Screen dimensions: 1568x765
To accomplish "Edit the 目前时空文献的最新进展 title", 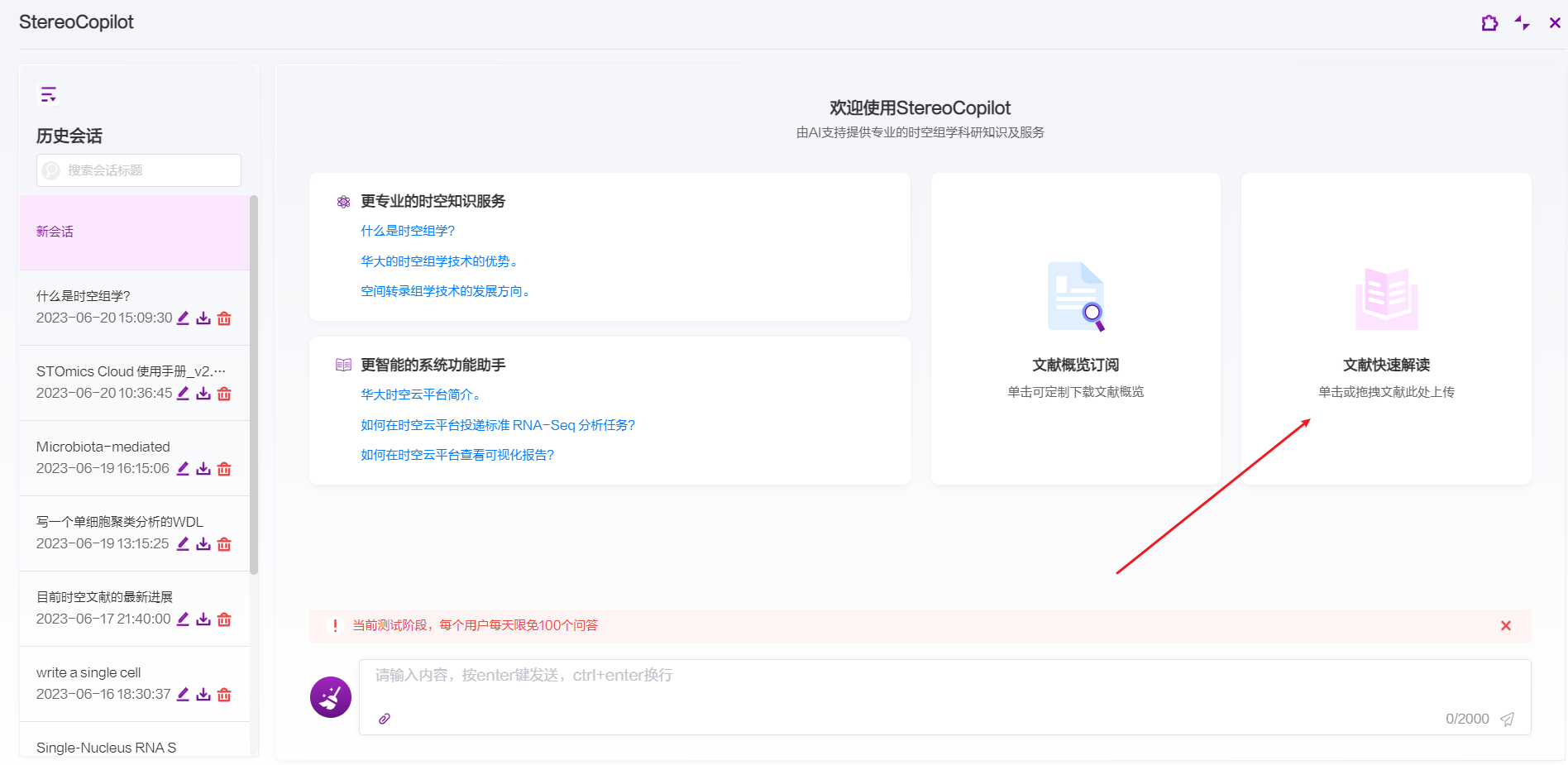I will tap(183, 619).
